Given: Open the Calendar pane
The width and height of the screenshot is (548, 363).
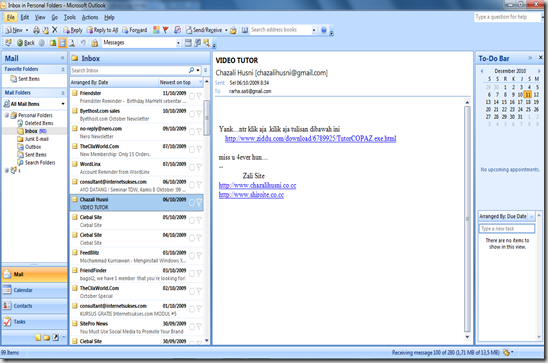Looking at the screenshot, I should pyautogui.click(x=35, y=290).
